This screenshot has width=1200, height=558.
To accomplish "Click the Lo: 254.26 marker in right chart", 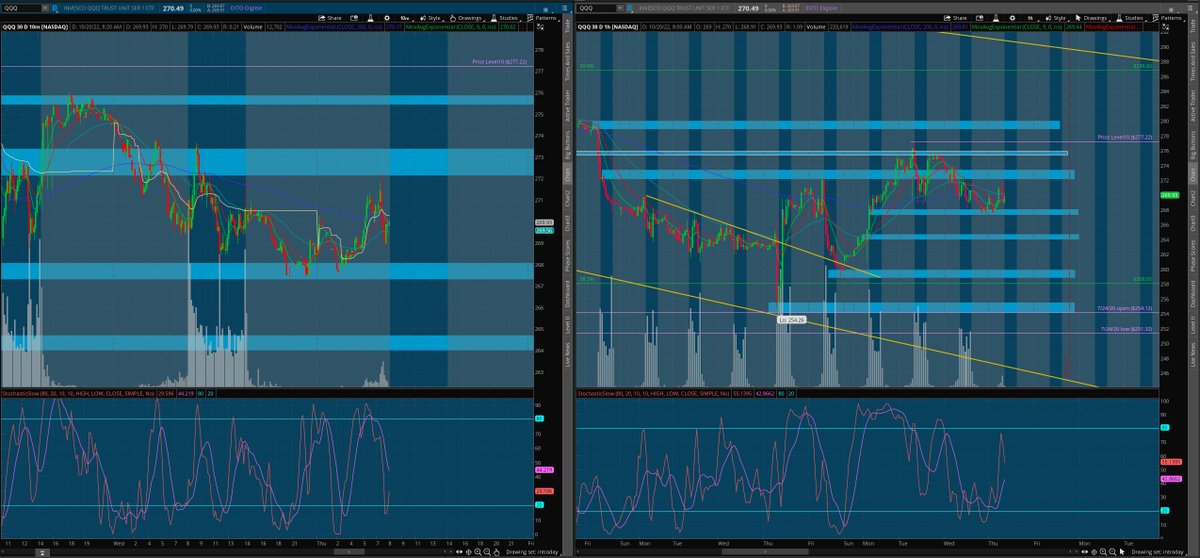I will (x=791, y=319).
